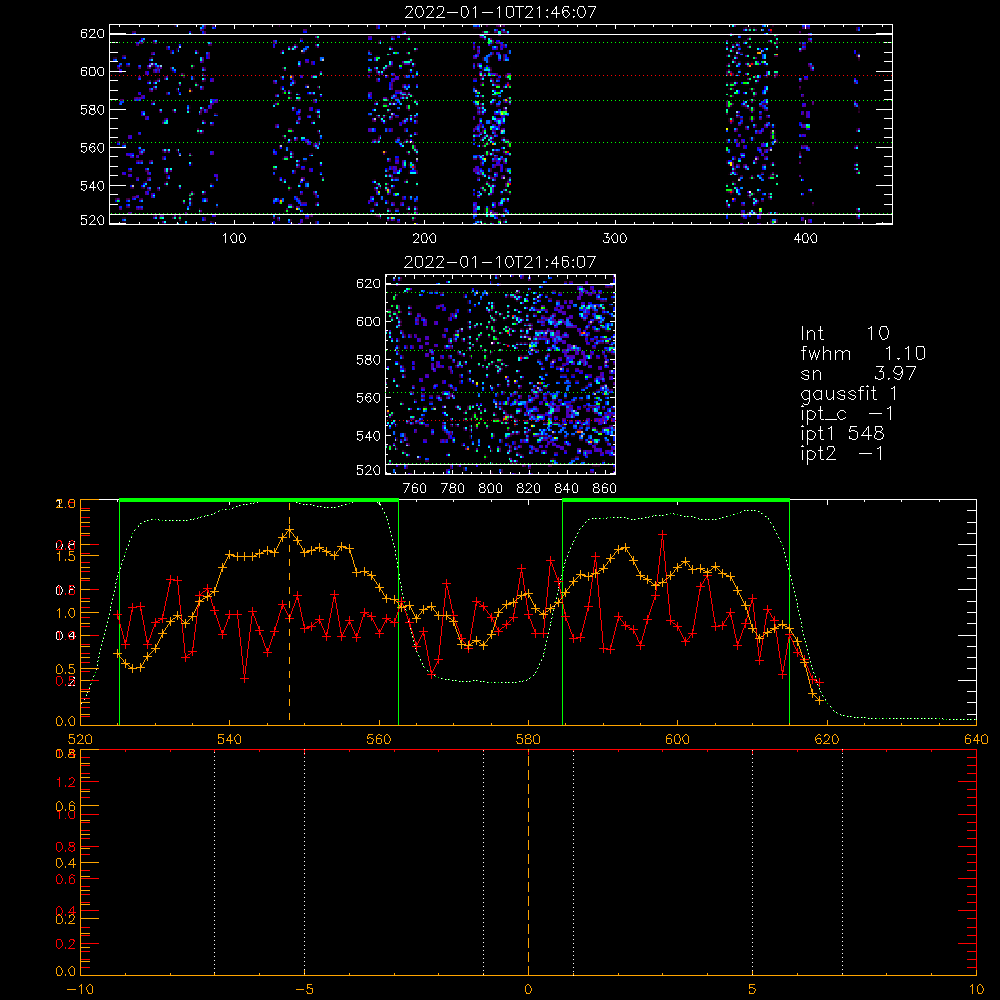
Task: Click the timestamp title above the small zoomed image
Action: coord(501,262)
